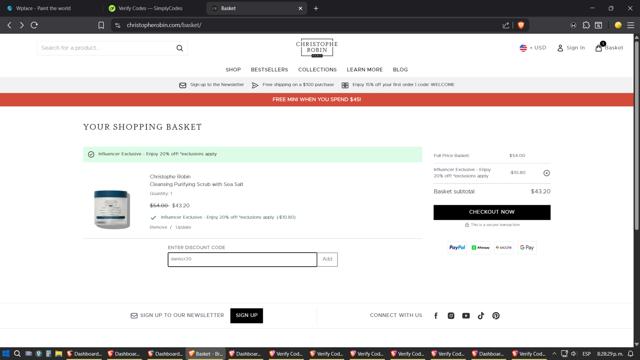Open the File Explorer taskbar icon
Screen dimensions: 640x360
click(x=59, y=353)
